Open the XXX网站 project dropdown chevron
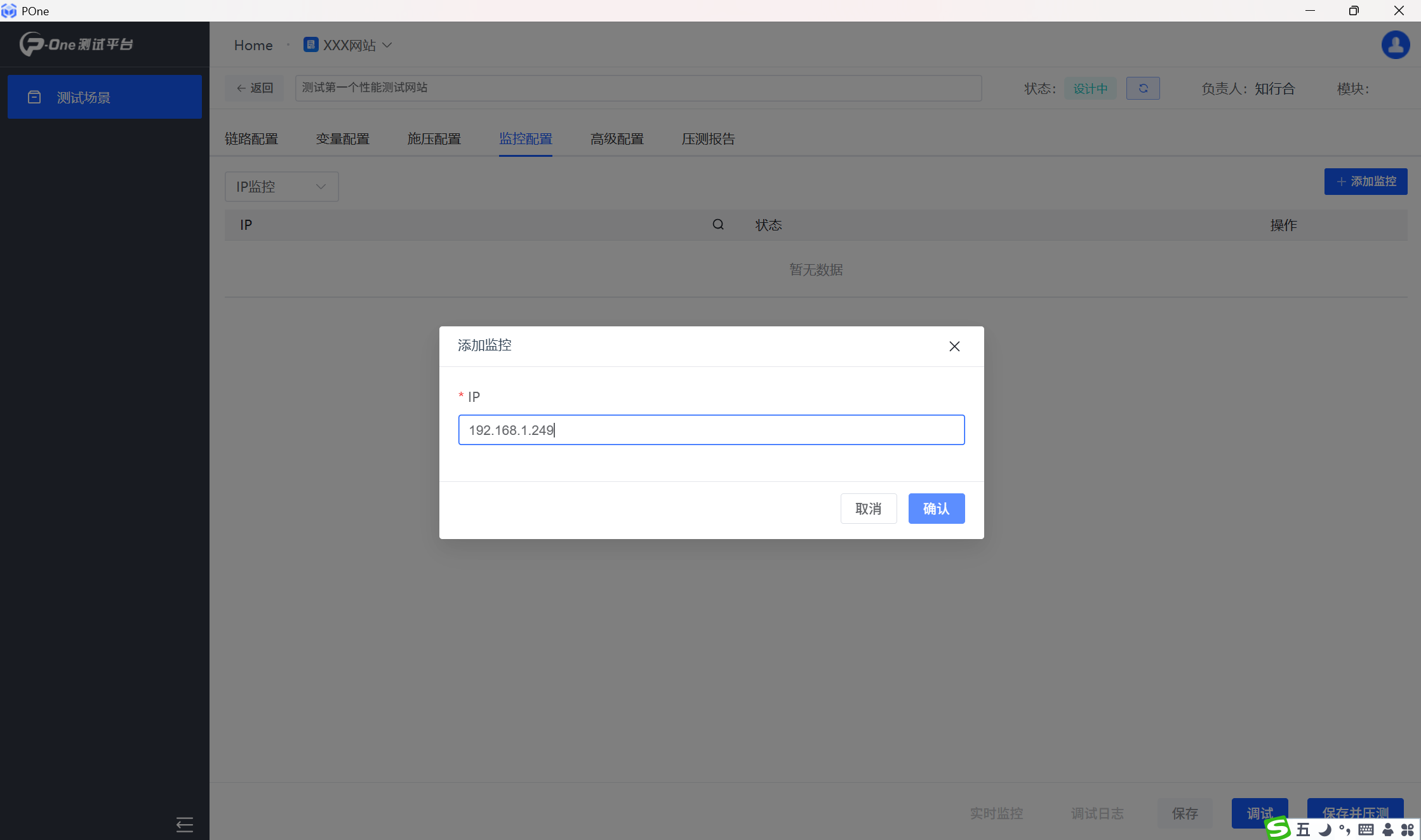 point(387,45)
